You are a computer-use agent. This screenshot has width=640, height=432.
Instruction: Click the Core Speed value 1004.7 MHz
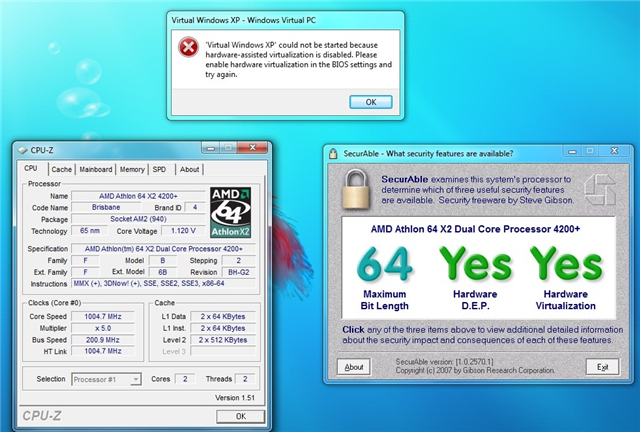coord(102,316)
